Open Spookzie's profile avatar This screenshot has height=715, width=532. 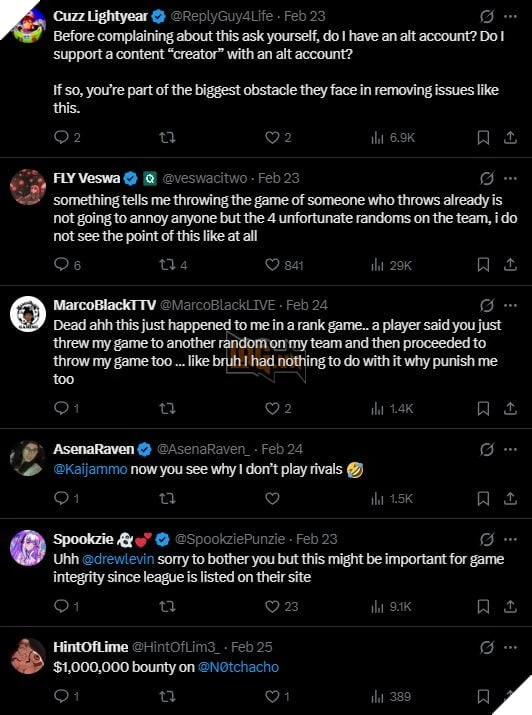28,548
